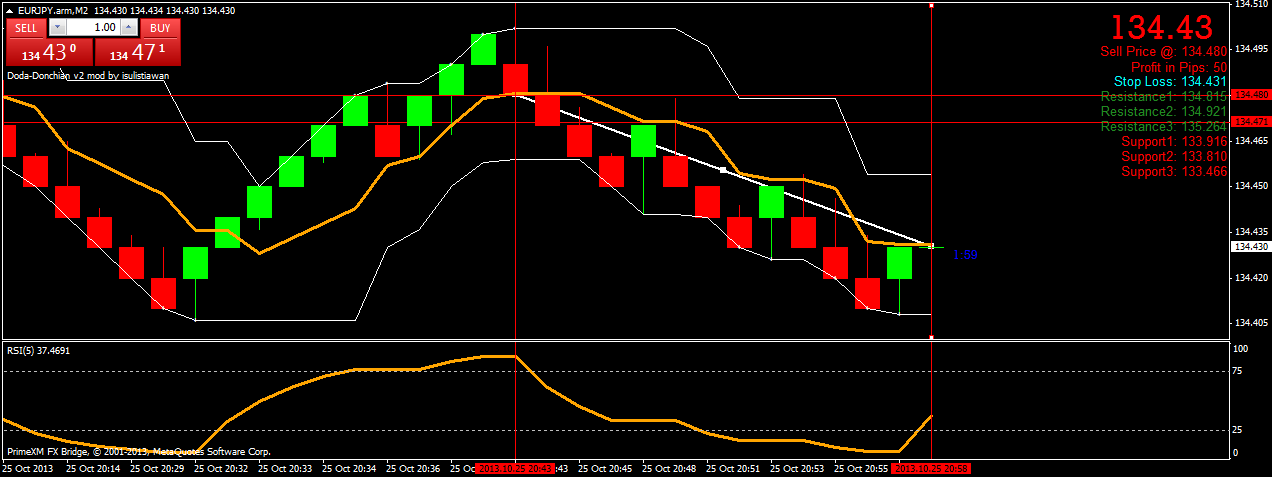Click the PrimeXM FX Bridge copyright text
This screenshot has width=1272, height=477.
point(138,452)
